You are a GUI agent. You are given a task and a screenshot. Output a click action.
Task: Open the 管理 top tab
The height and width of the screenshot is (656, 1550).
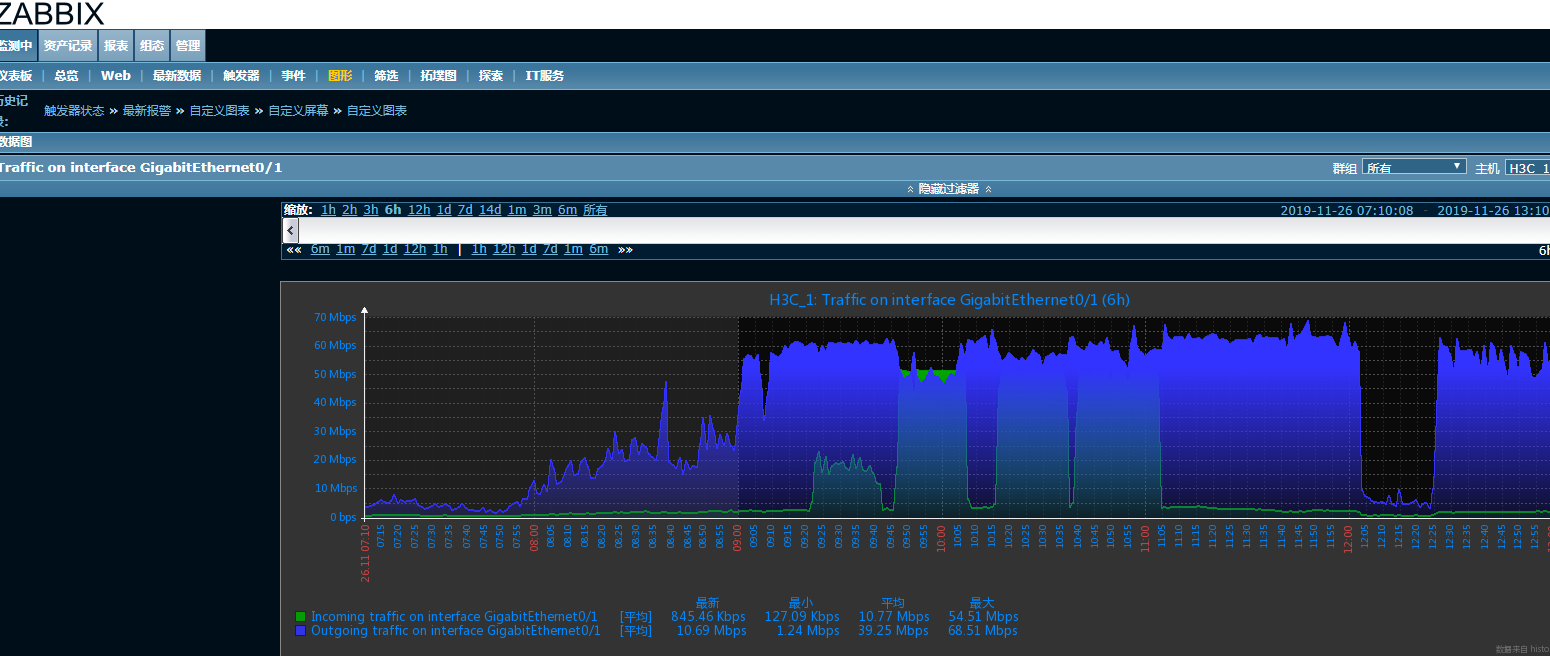tap(187, 46)
